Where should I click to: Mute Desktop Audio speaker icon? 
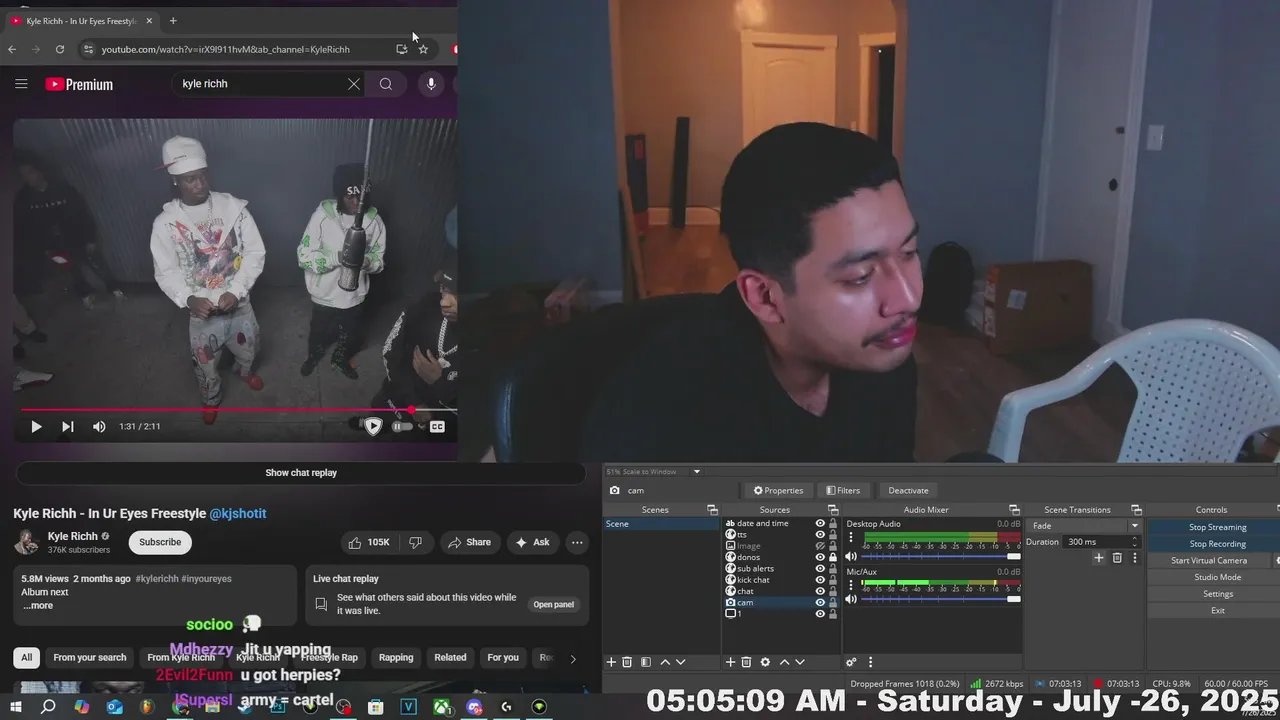coord(851,556)
